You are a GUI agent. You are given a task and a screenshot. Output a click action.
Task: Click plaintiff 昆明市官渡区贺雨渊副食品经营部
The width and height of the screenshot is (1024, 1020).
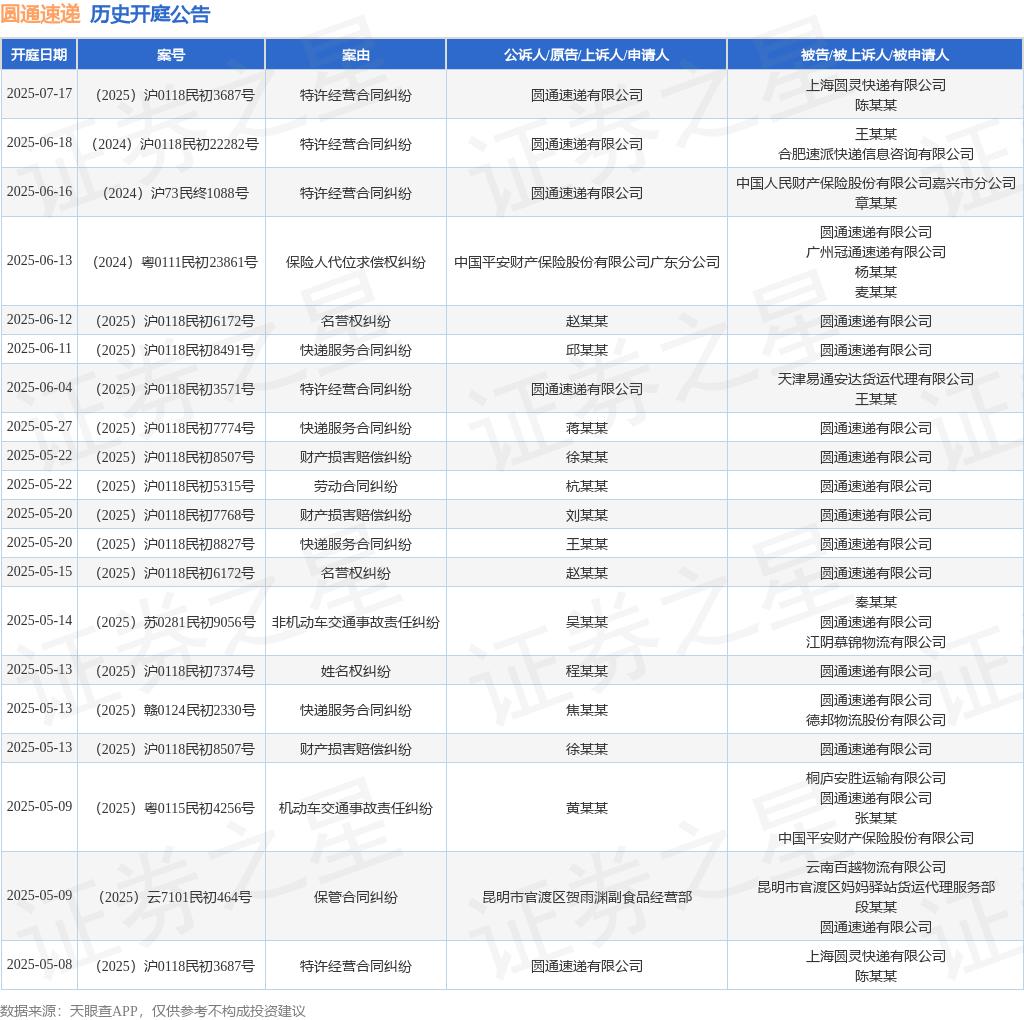tap(586, 897)
